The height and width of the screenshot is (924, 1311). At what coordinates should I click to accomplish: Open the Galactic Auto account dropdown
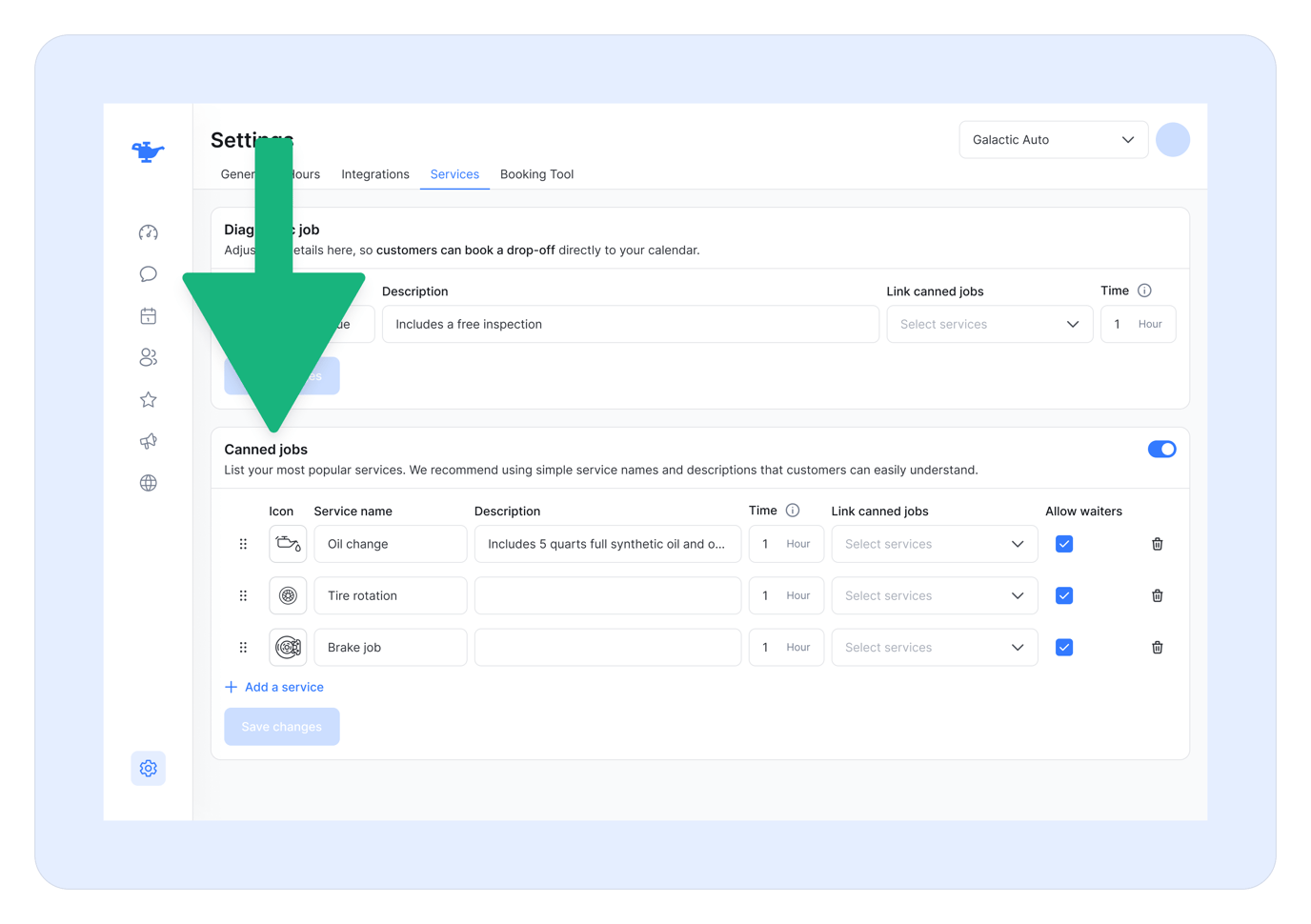[1053, 139]
